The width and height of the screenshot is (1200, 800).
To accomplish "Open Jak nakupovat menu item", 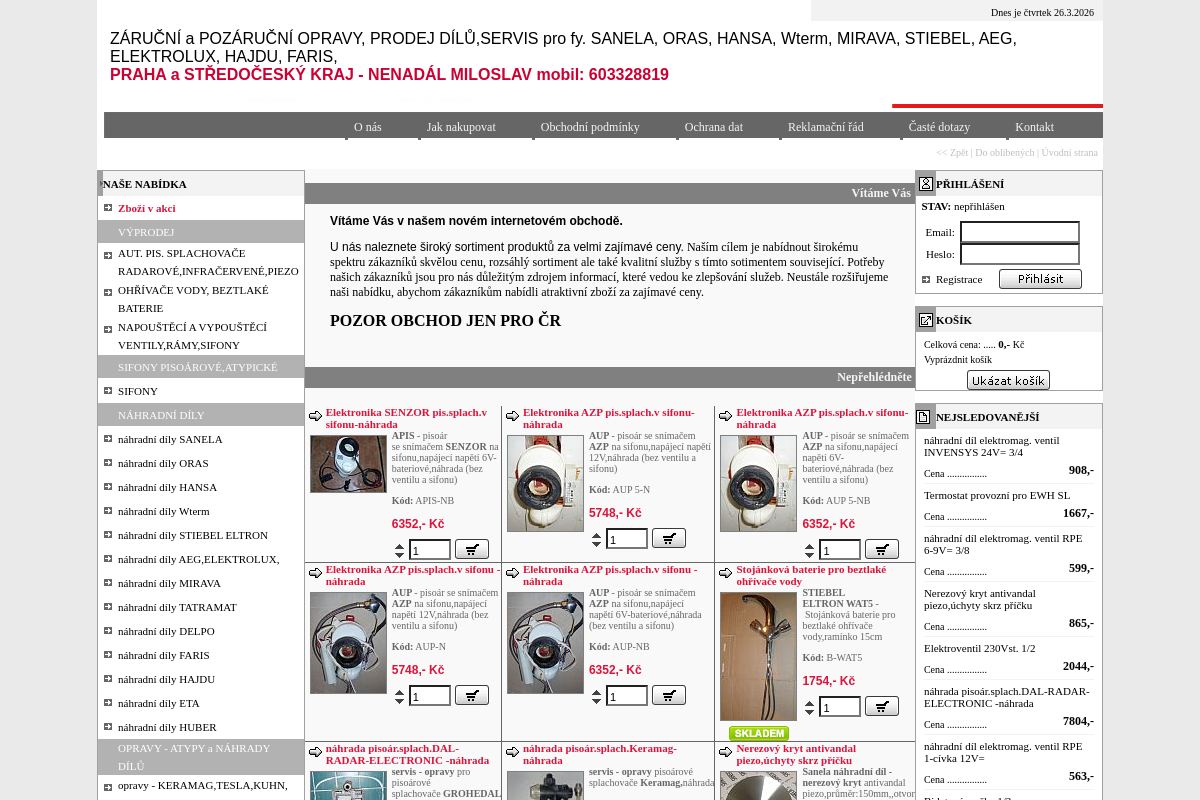I will coord(461,127).
